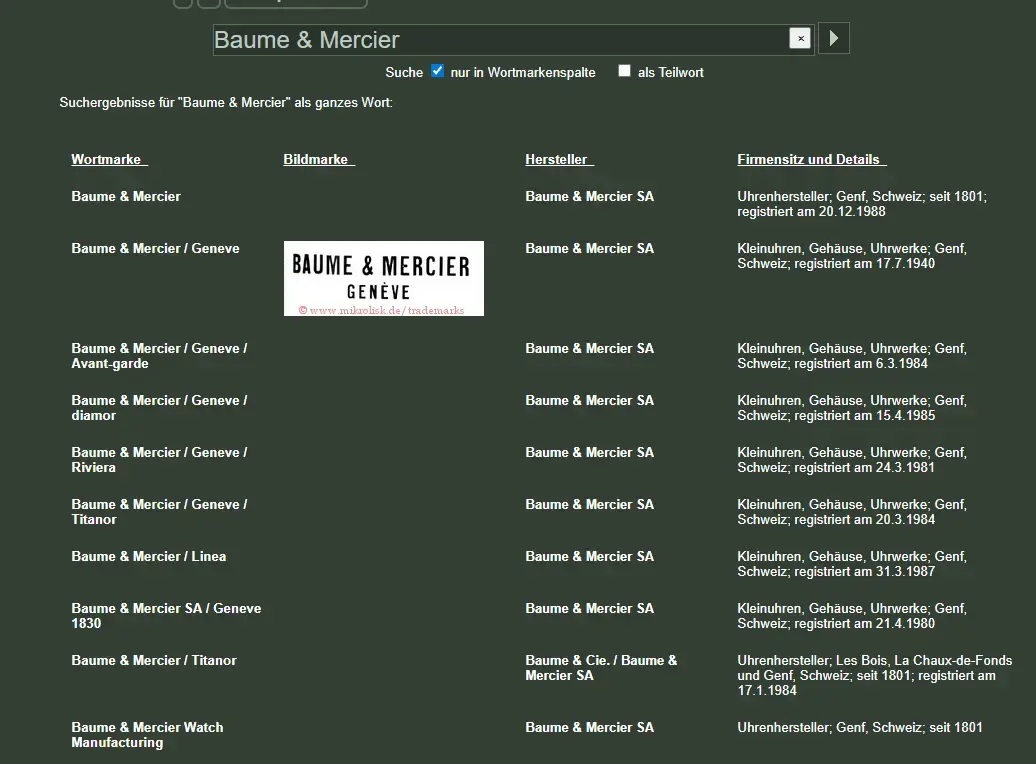1036x764 pixels.
Task: Click the Baume & Mercier search input field
Action: click(500, 40)
